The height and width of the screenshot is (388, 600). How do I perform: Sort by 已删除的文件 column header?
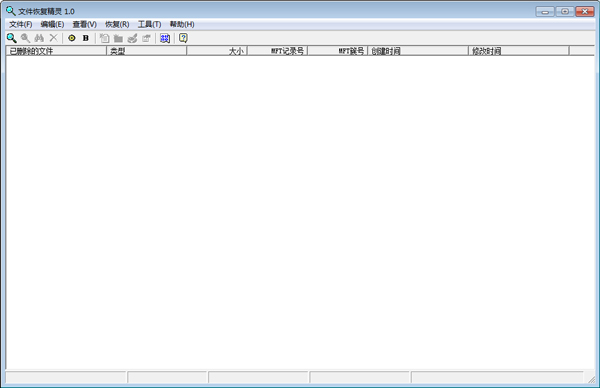click(56, 51)
